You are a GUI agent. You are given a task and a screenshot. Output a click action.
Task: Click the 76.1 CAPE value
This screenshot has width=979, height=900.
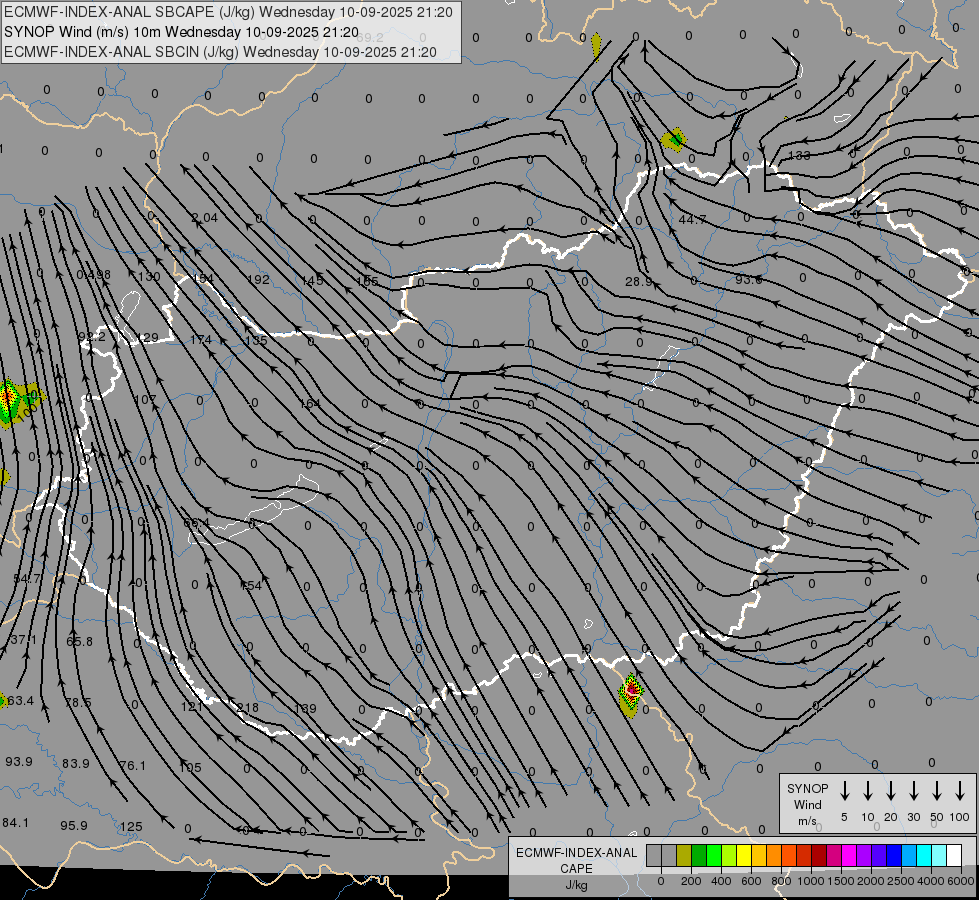tap(132, 766)
